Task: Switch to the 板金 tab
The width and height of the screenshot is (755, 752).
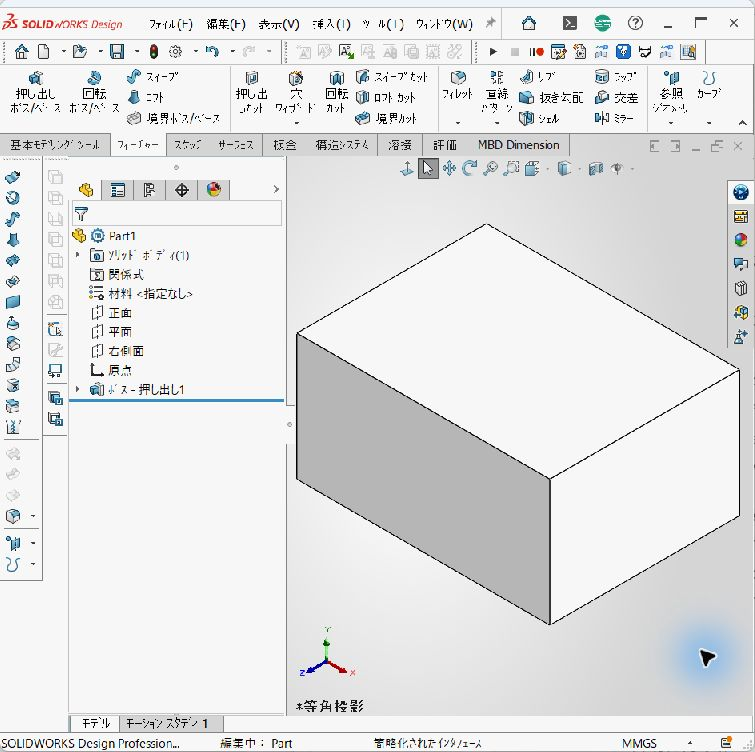Action: click(285, 145)
